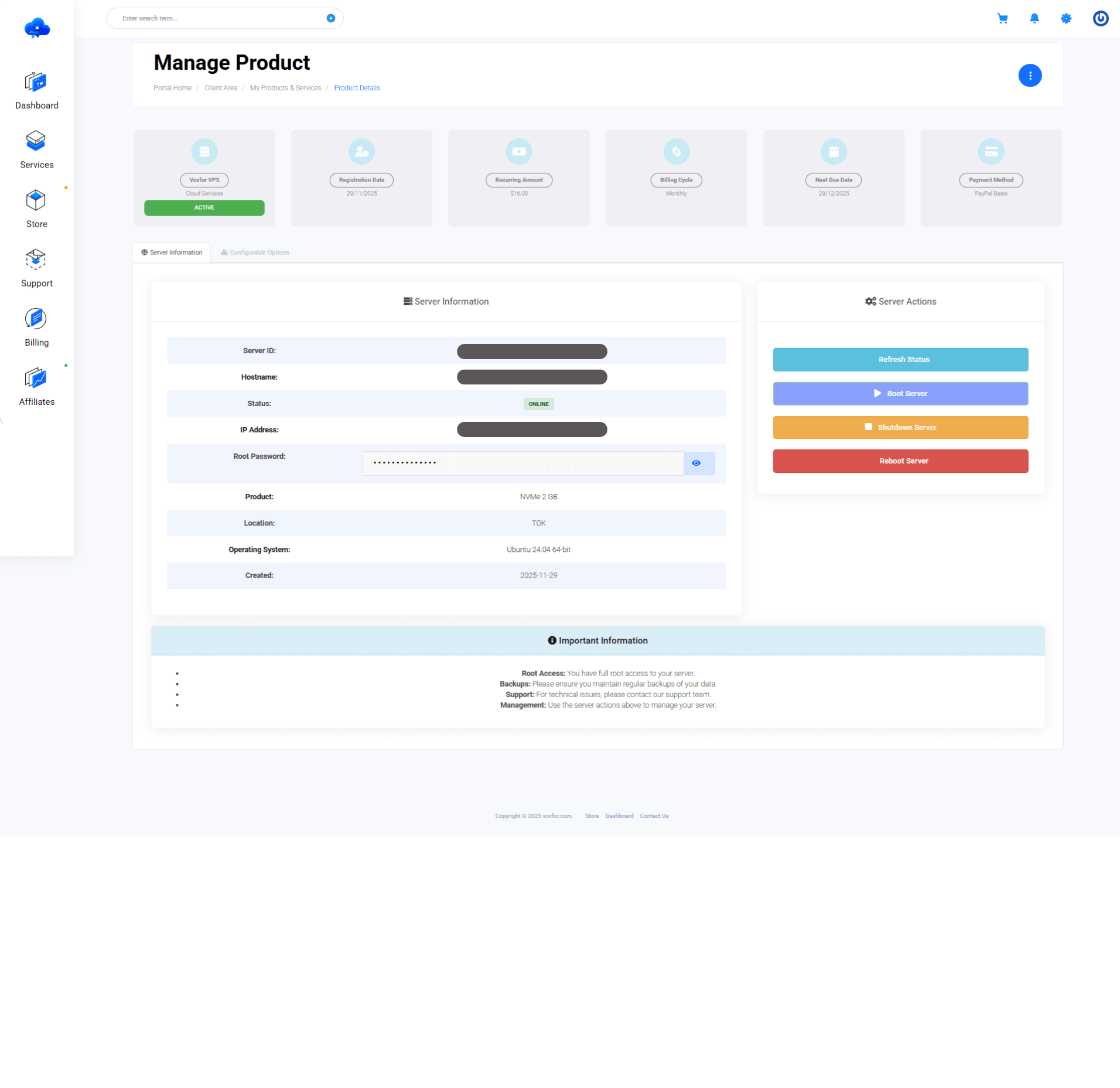Image resolution: width=1120 pixels, height=1088 pixels.
Task: Open Billing in the sidebar
Action: [36, 328]
